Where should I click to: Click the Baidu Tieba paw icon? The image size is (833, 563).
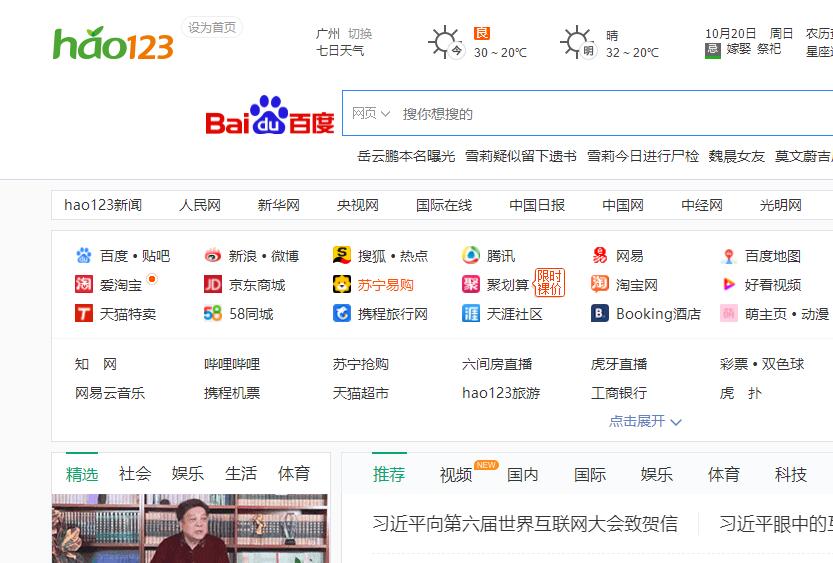(x=83, y=256)
